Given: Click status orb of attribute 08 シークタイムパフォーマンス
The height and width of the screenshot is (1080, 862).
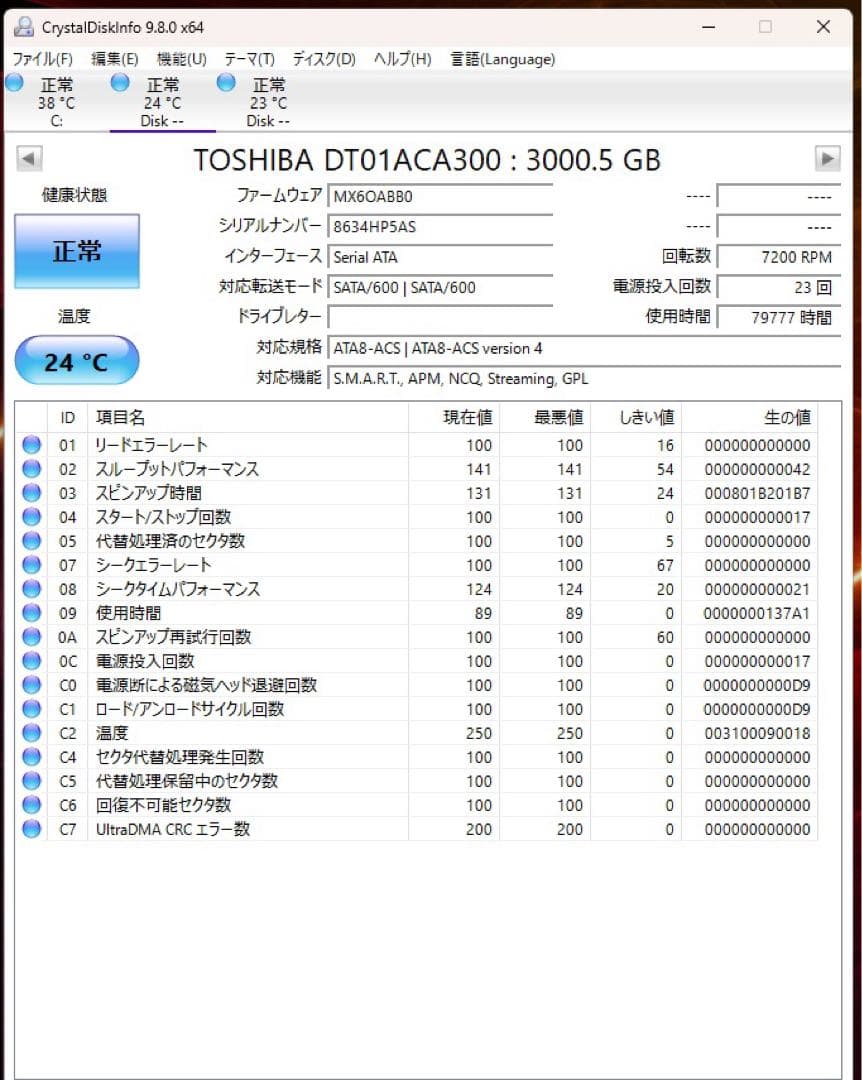Looking at the screenshot, I should tap(32, 589).
